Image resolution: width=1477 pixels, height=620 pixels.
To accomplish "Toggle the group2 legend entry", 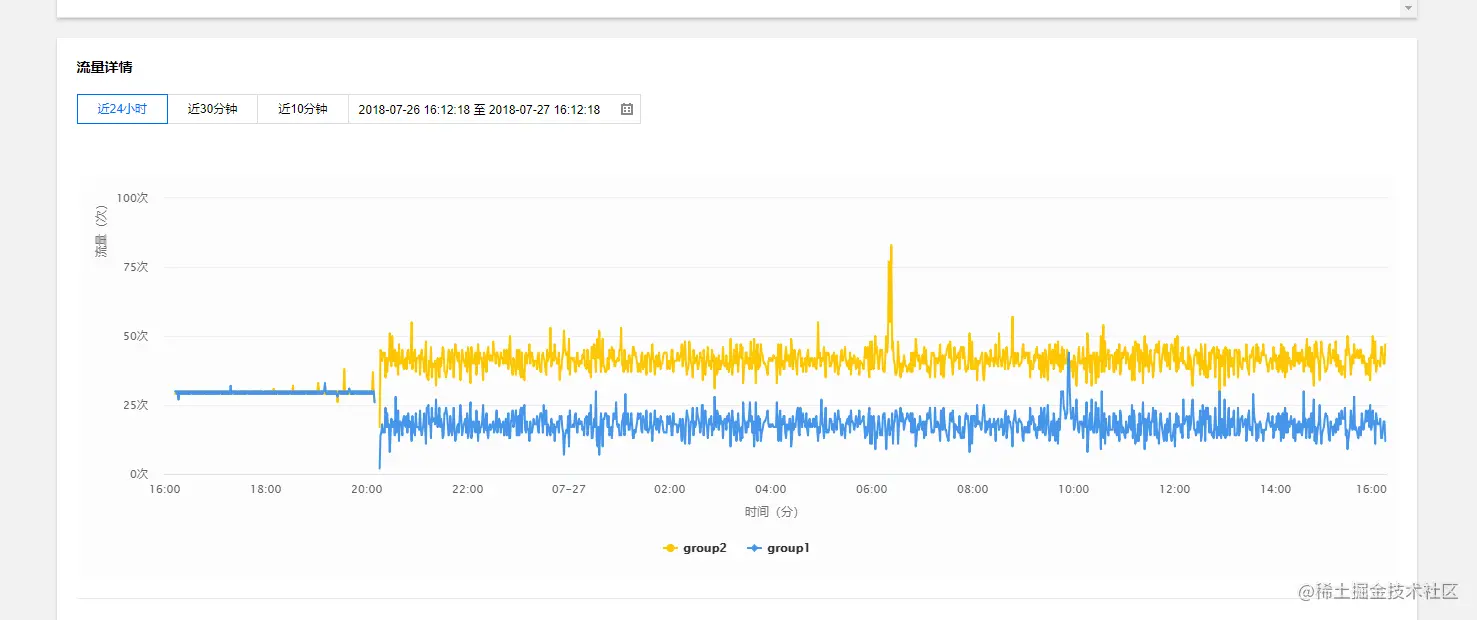I will 696,548.
